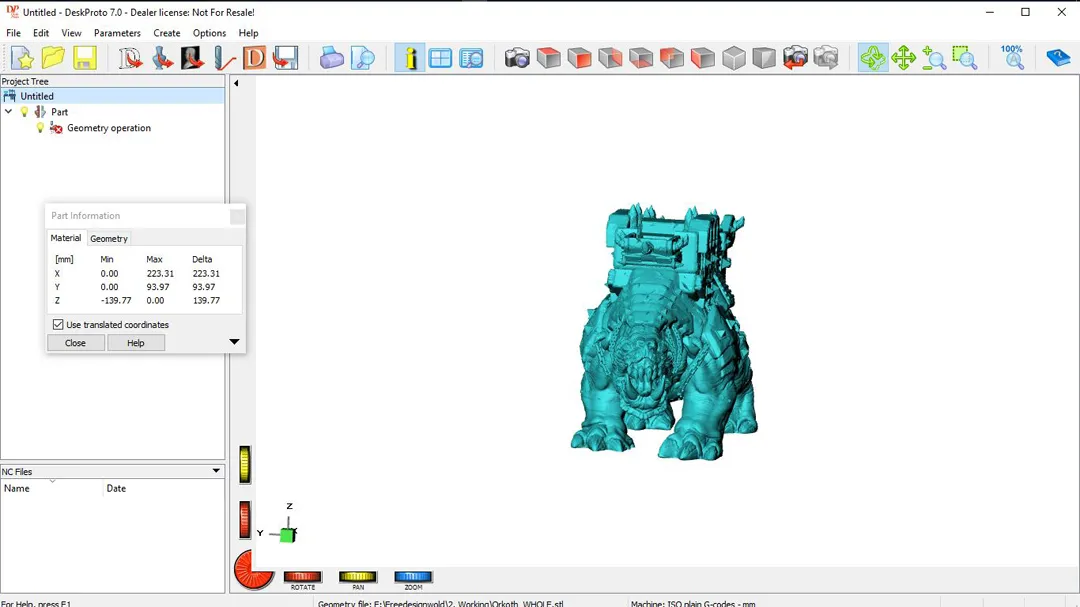Image resolution: width=1080 pixels, height=607 pixels.
Task: Click the Load Geometry (vase) icon
Action: coord(161,58)
